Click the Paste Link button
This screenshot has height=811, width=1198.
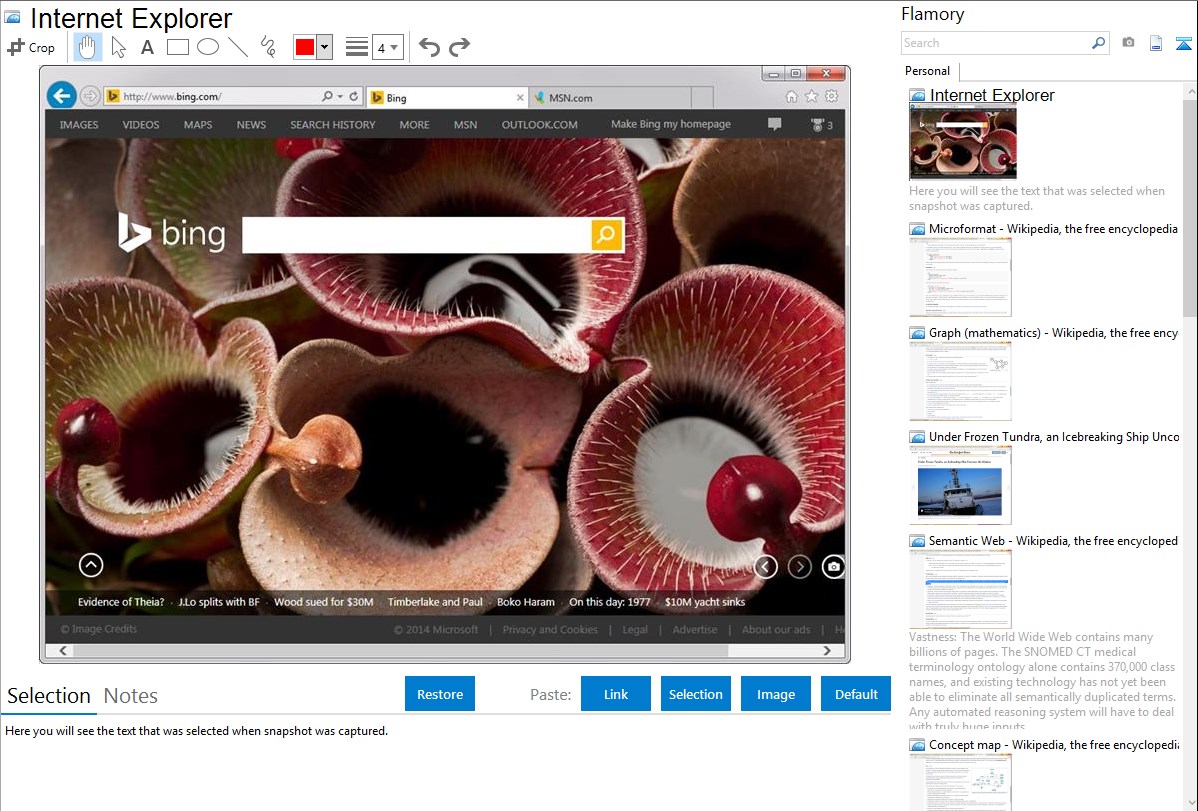[616, 694]
